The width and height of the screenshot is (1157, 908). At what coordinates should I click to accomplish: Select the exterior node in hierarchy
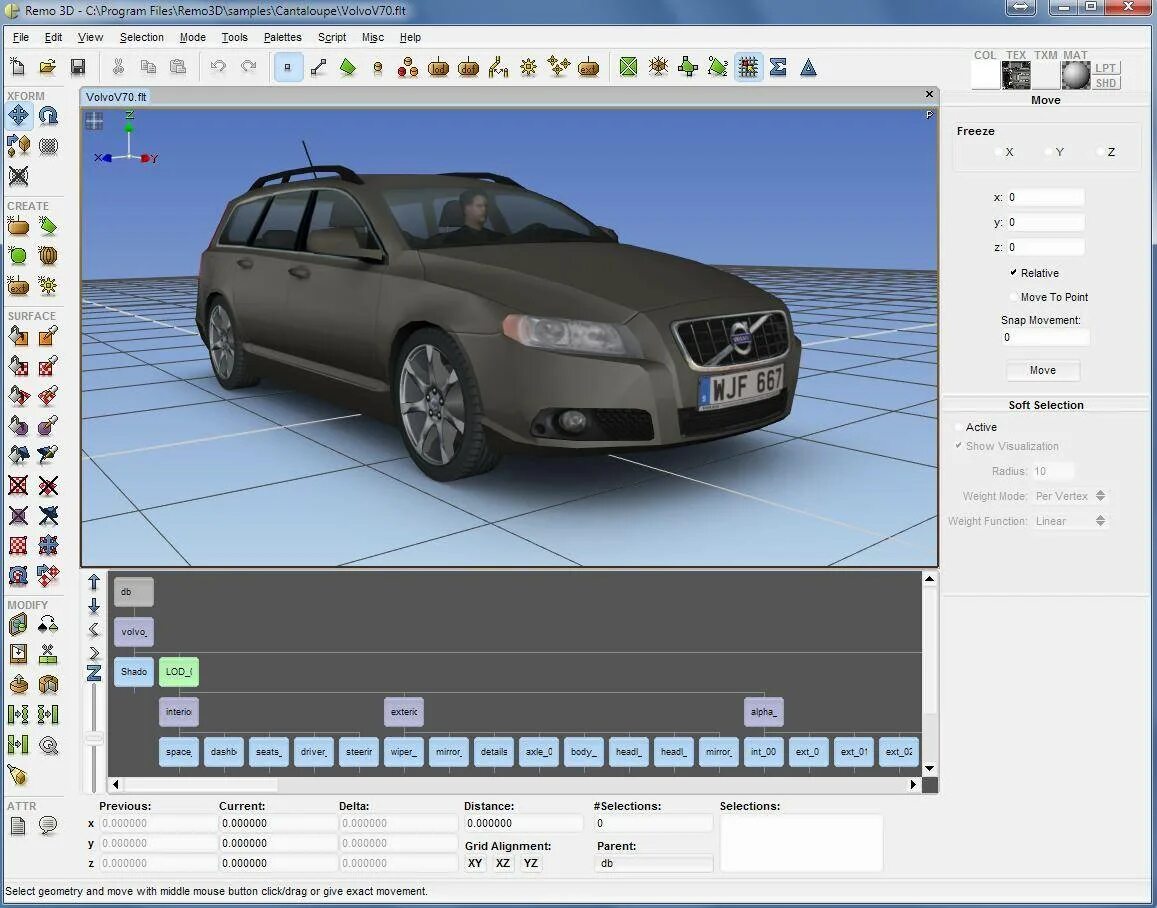point(404,712)
